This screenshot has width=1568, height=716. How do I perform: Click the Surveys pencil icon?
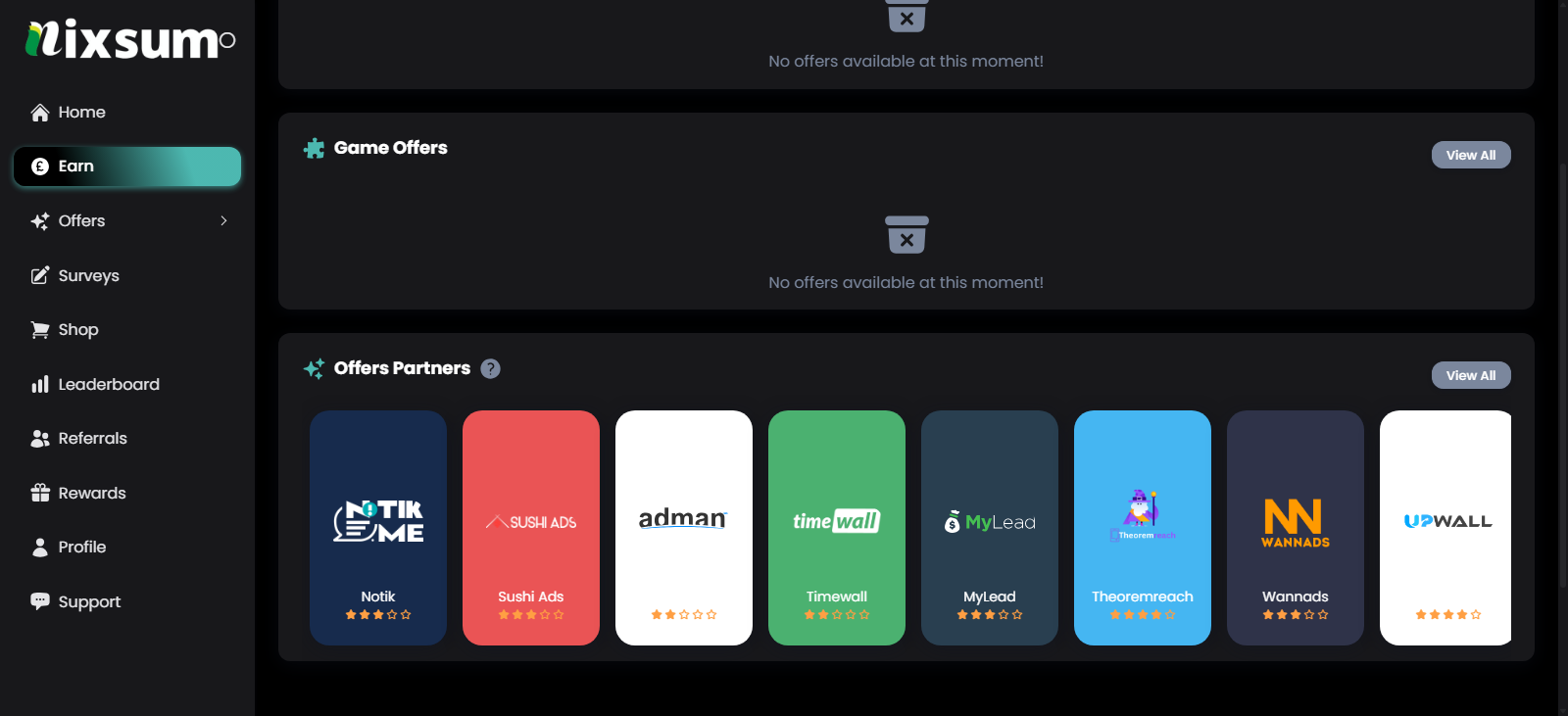tap(40, 275)
